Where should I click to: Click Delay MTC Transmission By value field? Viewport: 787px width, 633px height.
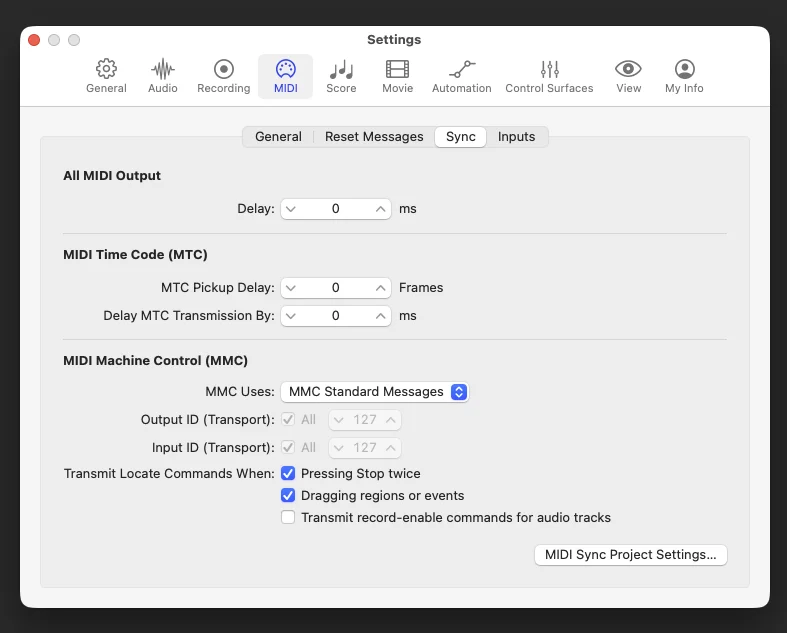tap(335, 316)
